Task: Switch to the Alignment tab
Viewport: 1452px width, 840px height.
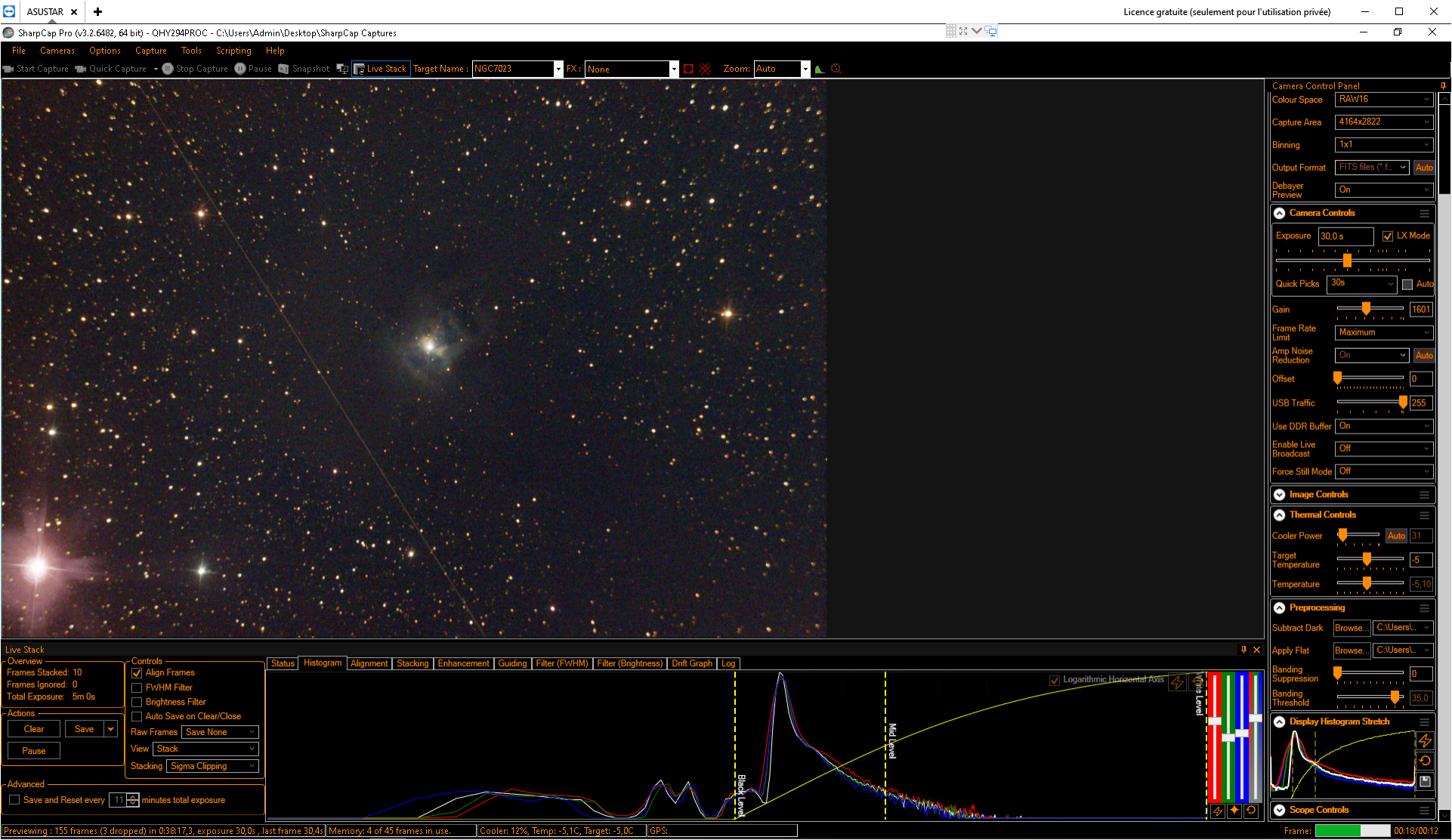Action: (369, 663)
